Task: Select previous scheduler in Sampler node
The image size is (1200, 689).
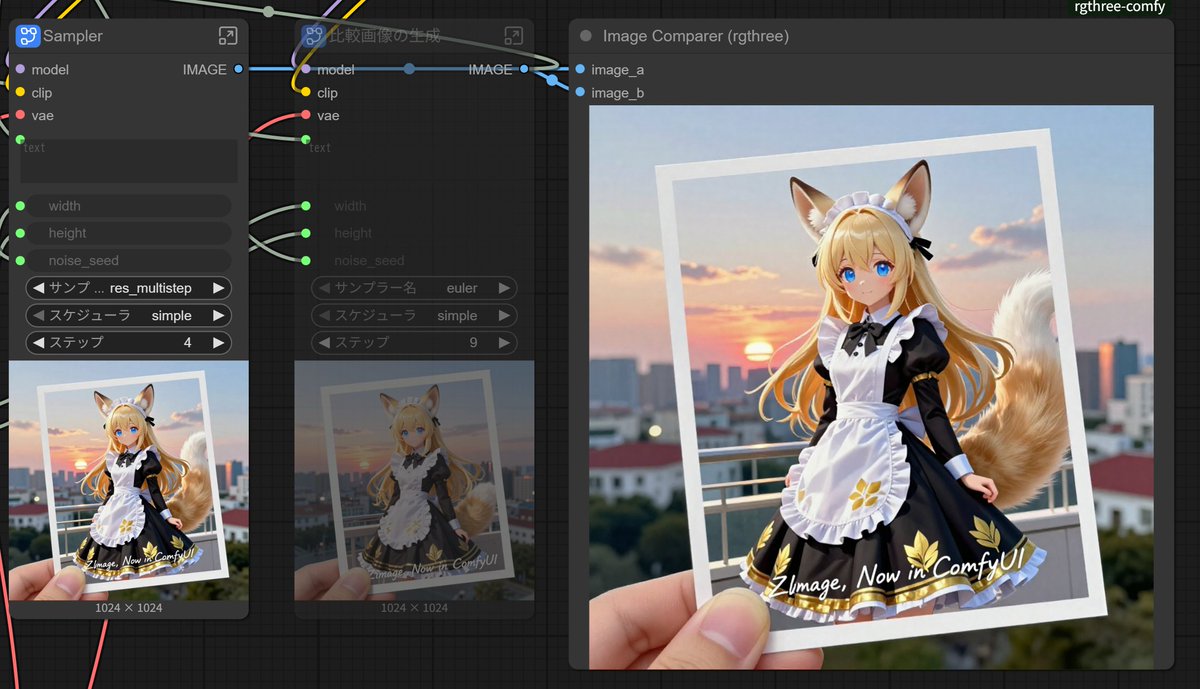Action: pos(39,316)
